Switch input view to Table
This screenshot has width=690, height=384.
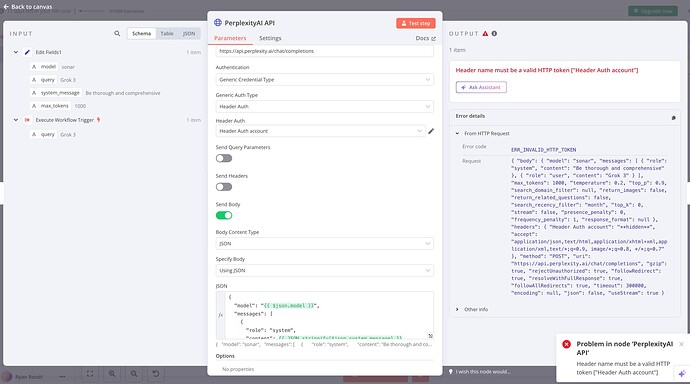coord(167,33)
